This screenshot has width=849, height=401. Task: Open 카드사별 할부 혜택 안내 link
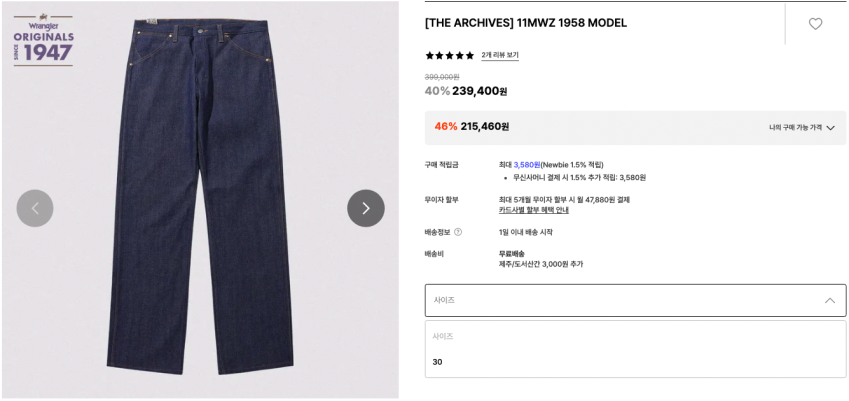tap(533, 211)
